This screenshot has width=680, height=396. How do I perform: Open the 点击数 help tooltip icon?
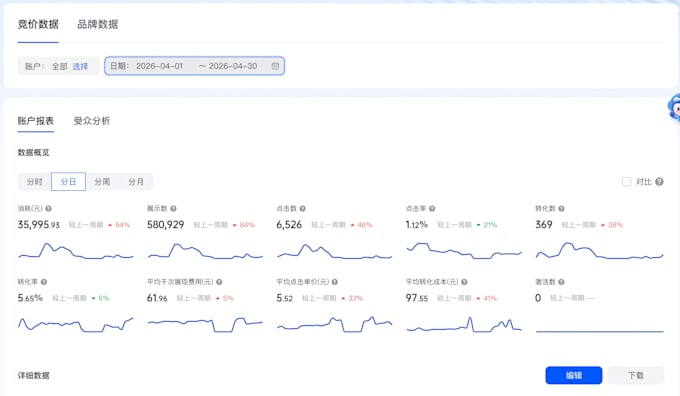[x=303, y=209]
